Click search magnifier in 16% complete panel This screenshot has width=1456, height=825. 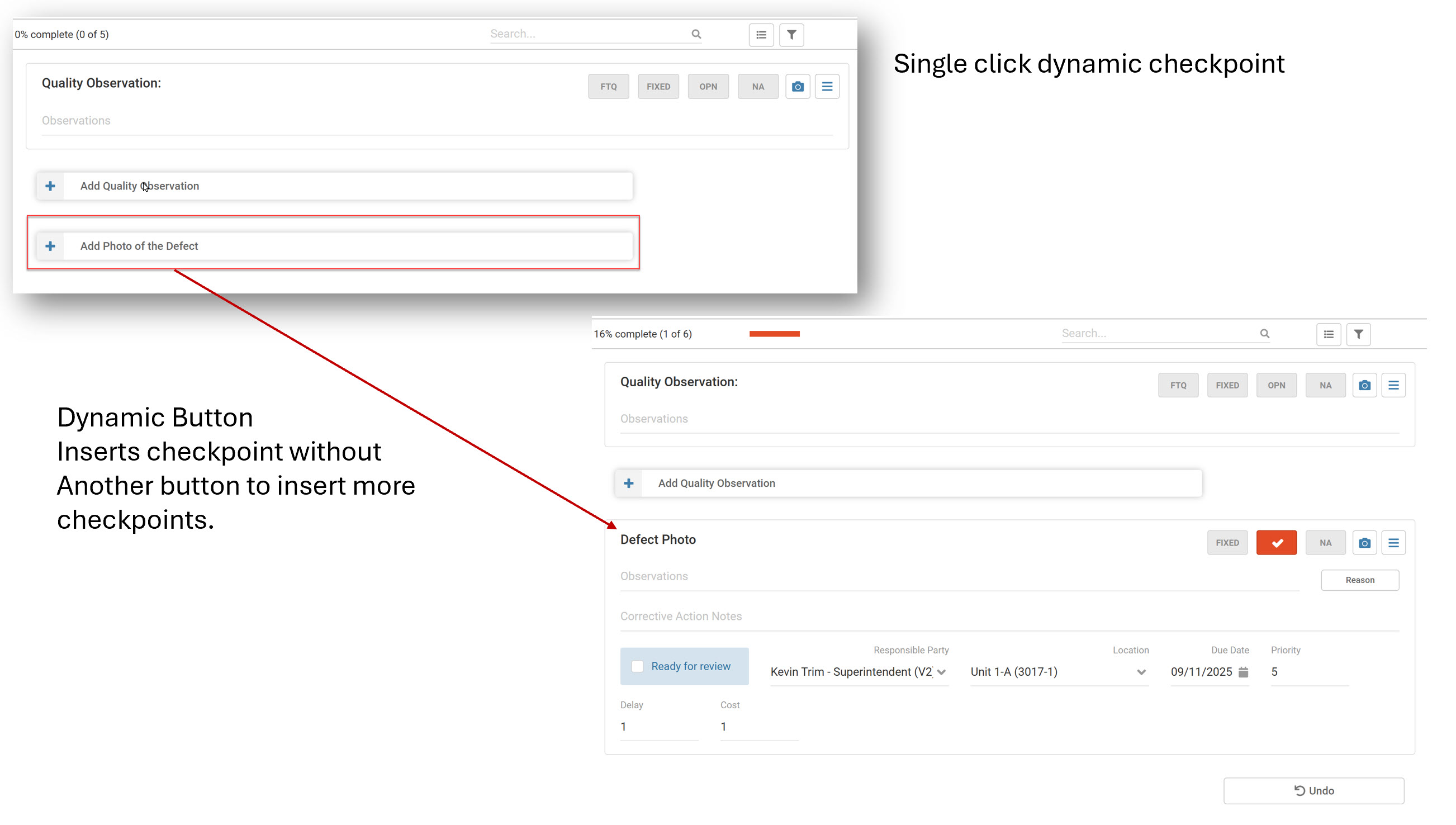click(x=1264, y=334)
